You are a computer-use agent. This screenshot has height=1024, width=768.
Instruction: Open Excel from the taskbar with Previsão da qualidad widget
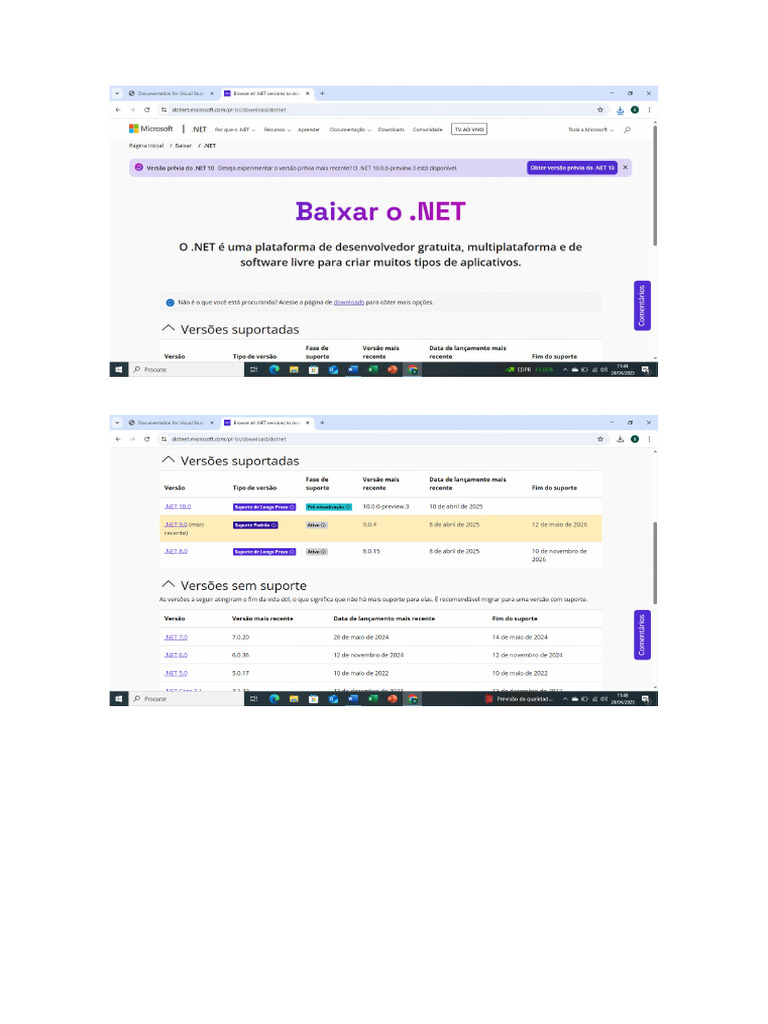coord(373,699)
